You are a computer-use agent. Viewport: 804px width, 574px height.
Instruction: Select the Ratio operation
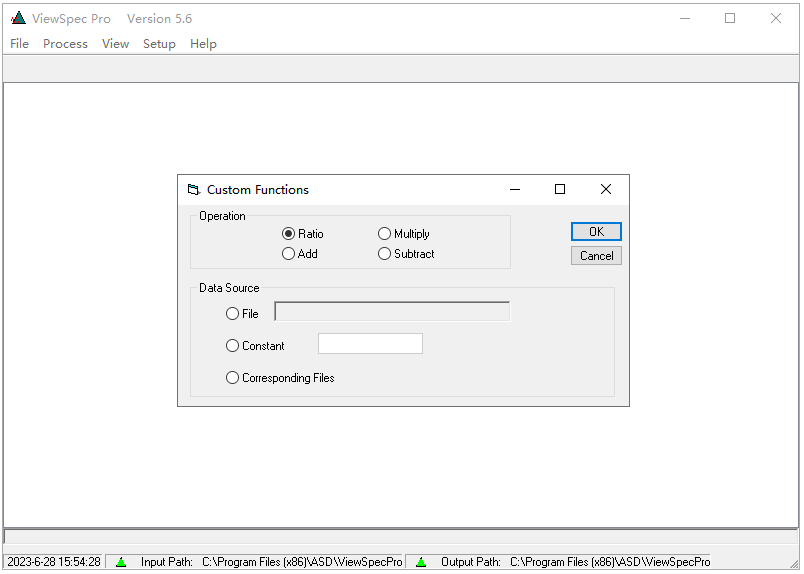pyautogui.click(x=303, y=234)
